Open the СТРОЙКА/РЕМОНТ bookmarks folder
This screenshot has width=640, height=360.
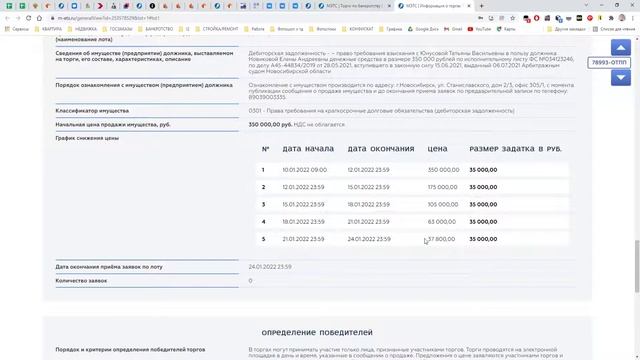coord(217,29)
